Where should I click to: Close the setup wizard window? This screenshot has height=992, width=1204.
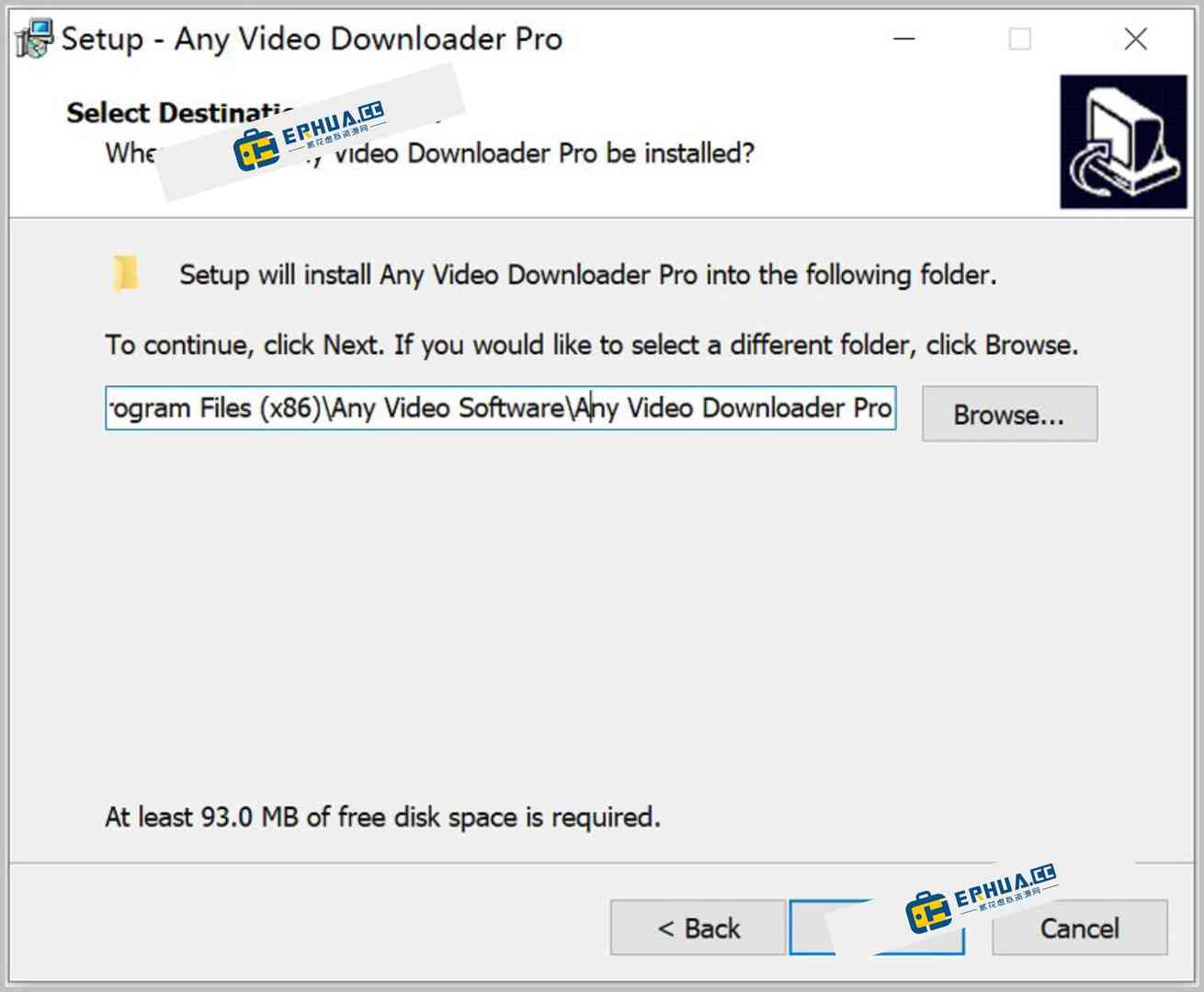pyautogui.click(x=1136, y=39)
